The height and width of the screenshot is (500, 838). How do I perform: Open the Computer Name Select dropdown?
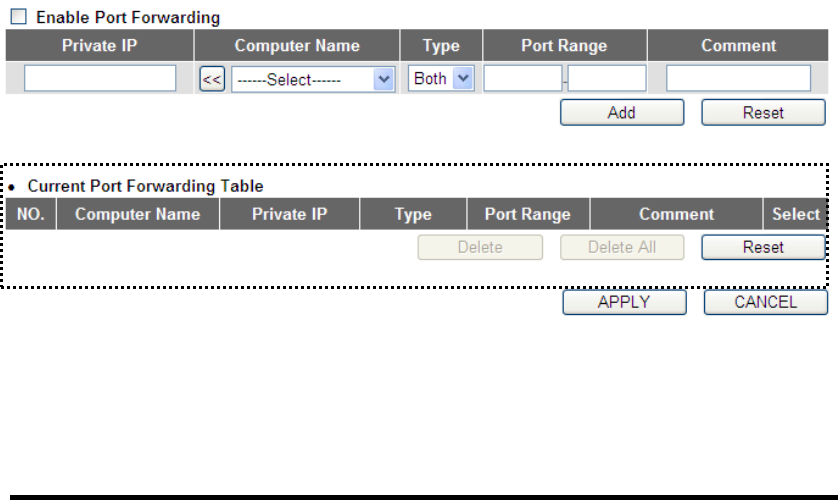click(x=313, y=80)
